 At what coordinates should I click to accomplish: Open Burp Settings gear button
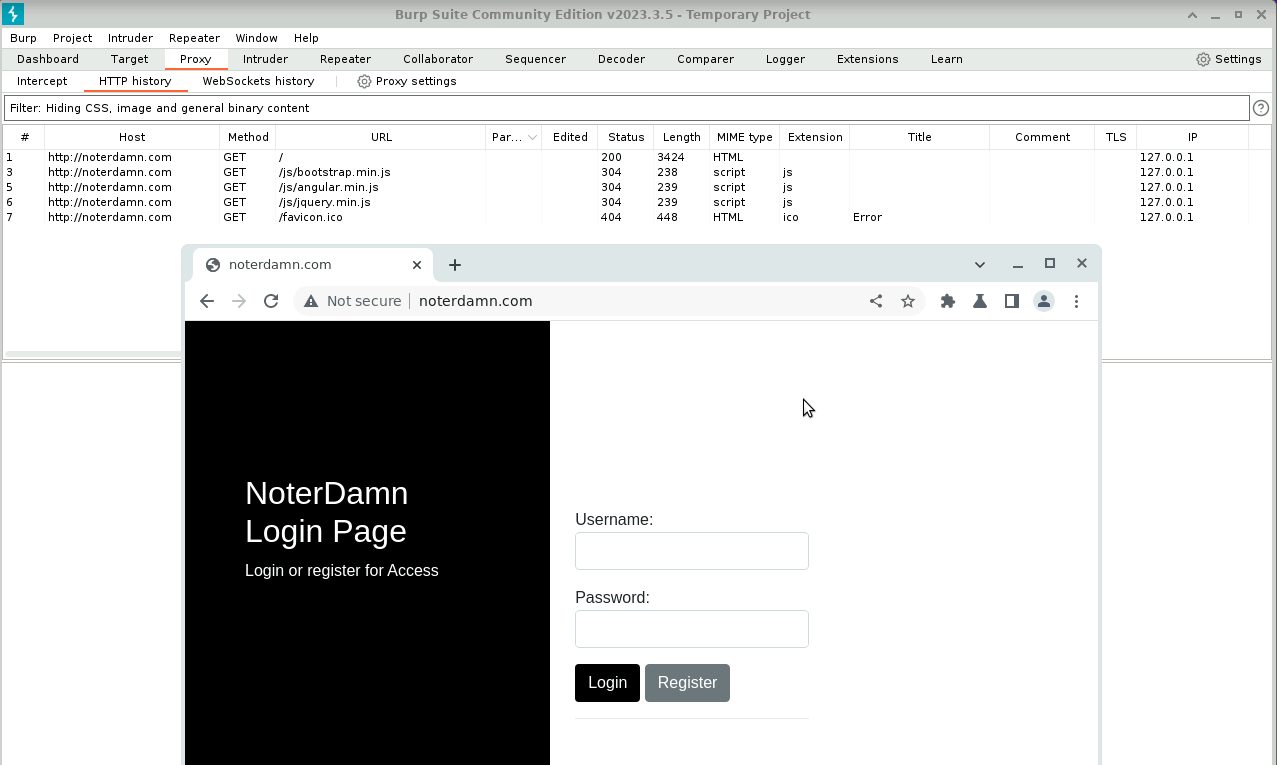point(1228,59)
